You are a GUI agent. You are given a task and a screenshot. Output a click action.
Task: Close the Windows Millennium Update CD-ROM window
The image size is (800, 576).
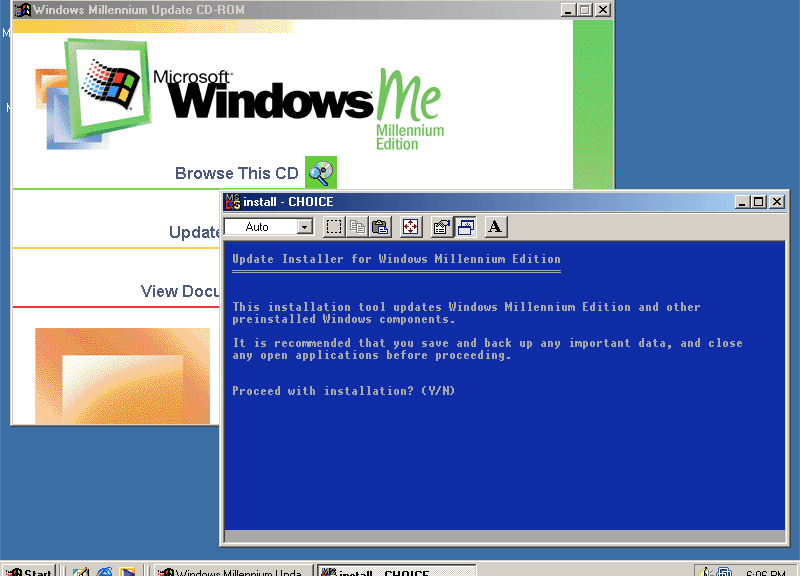click(603, 10)
